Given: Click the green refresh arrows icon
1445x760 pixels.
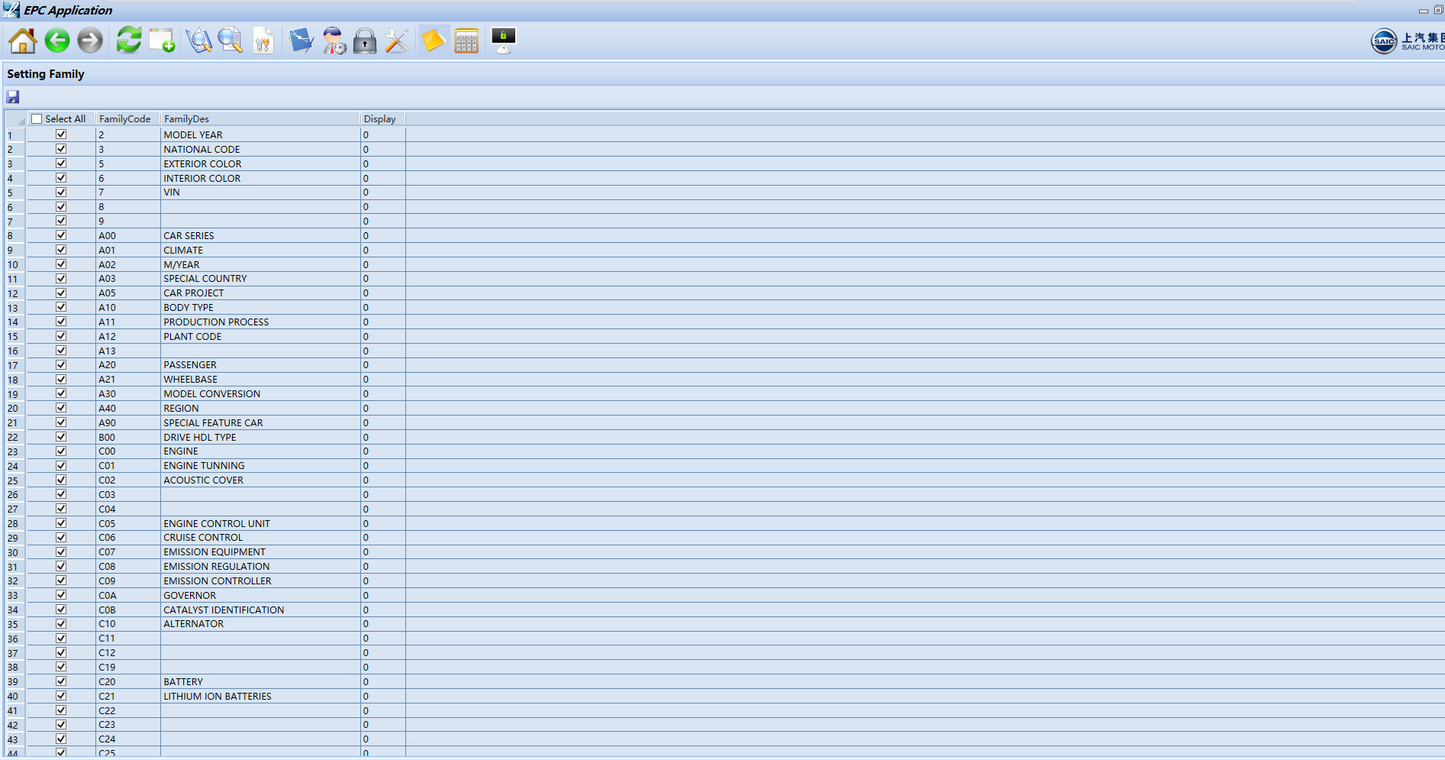Looking at the screenshot, I should pyautogui.click(x=129, y=41).
